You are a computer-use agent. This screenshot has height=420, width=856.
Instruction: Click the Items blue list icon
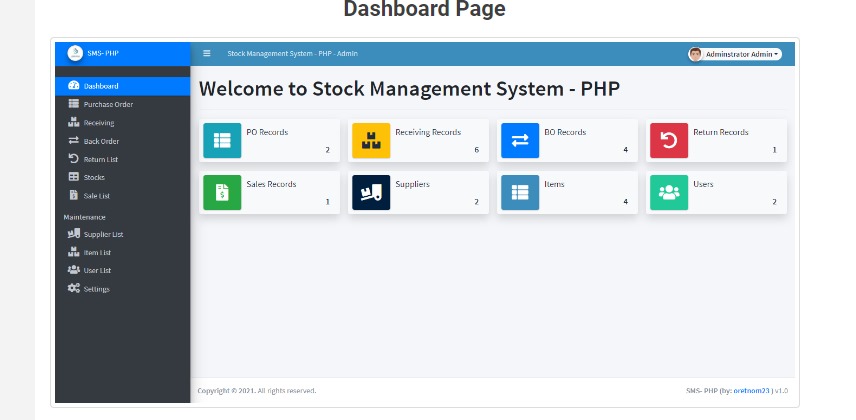tap(520, 192)
